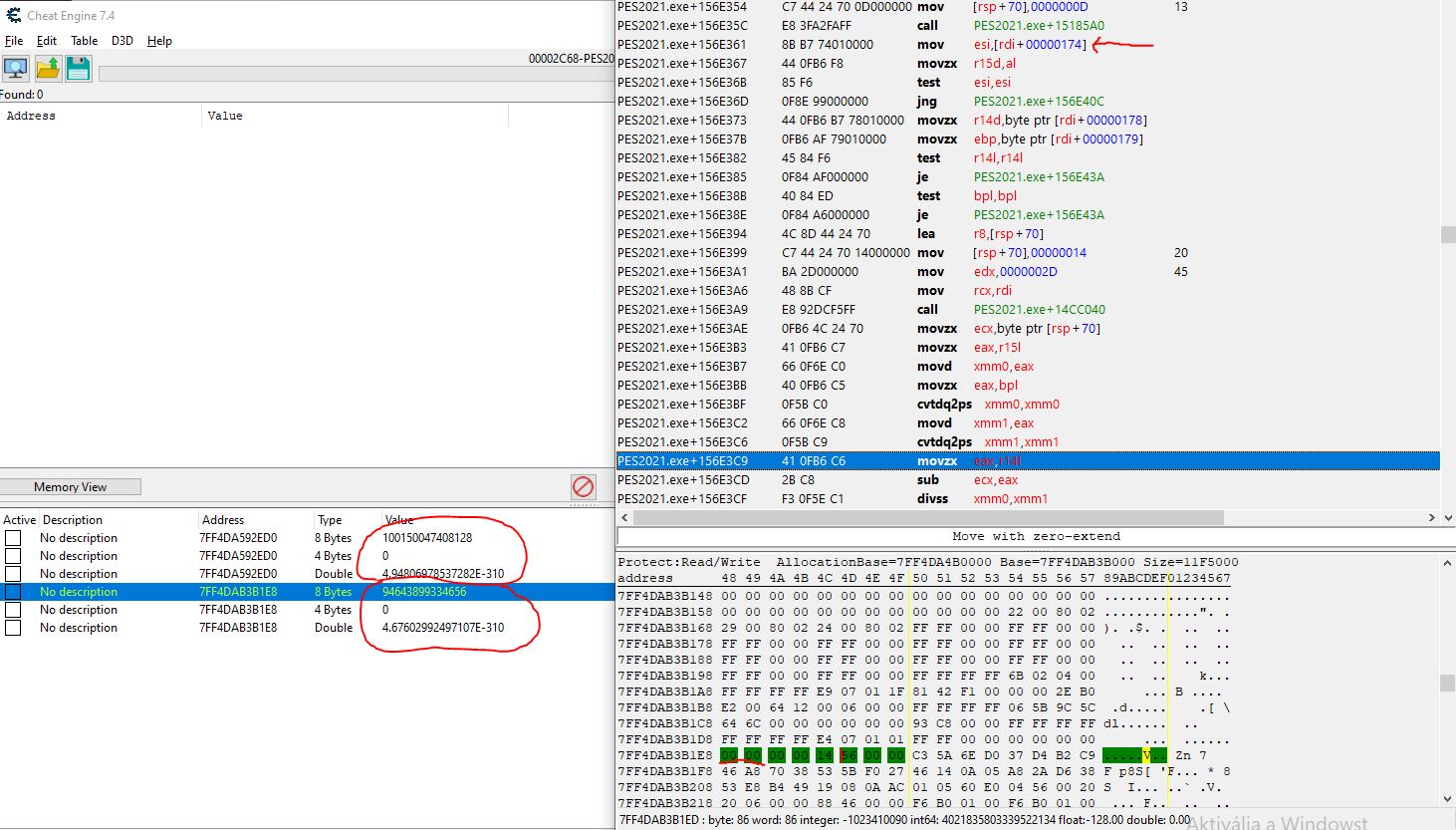Click the hex view scroll-up arrow

pyautogui.click(x=1447, y=563)
